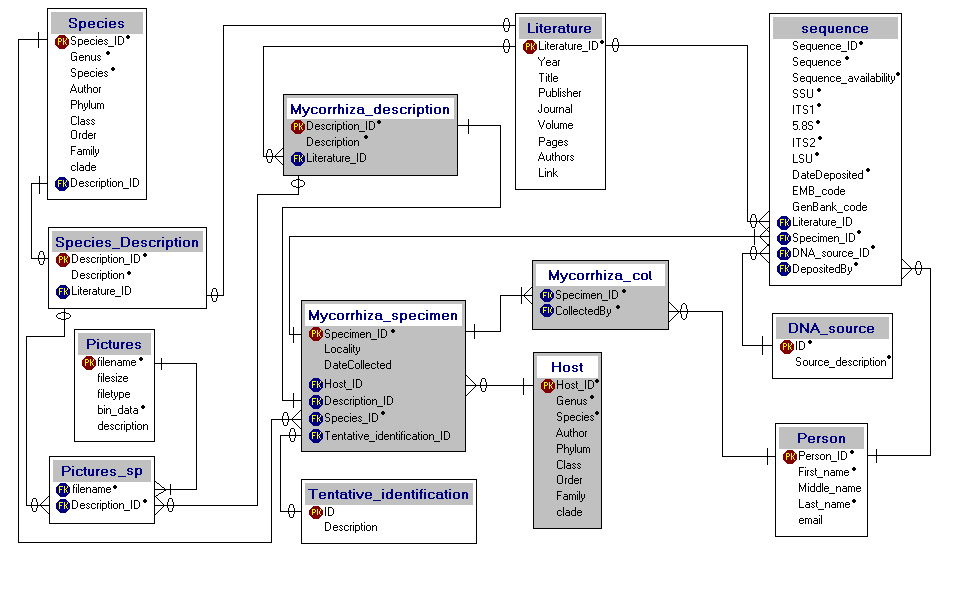Select the Pictures table header
This screenshot has height=600, width=953.
coord(114,344)
